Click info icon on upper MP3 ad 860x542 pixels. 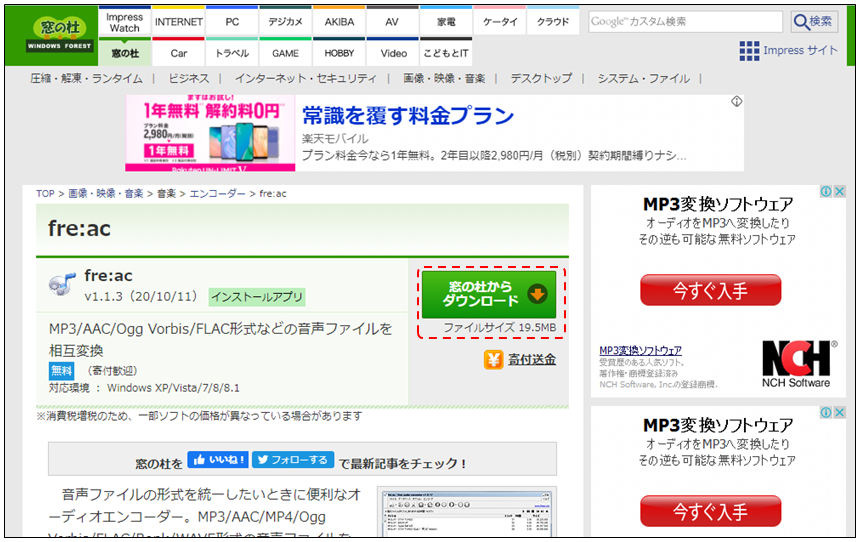point(826,191)
